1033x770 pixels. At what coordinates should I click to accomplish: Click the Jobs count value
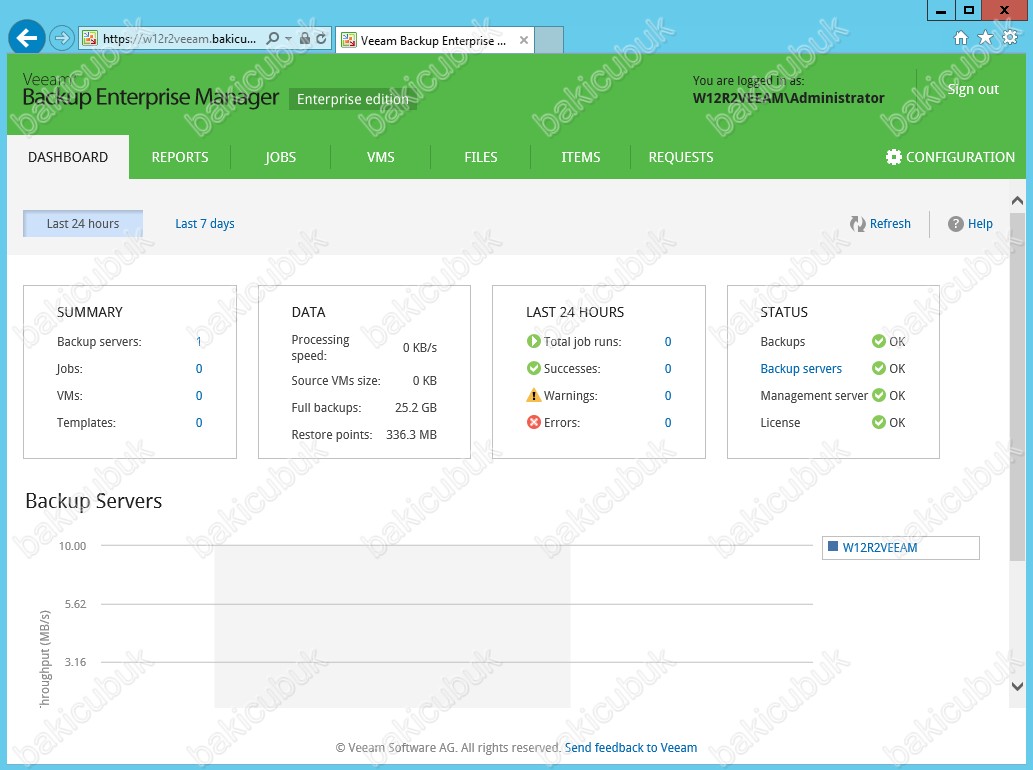click(199, 368)
